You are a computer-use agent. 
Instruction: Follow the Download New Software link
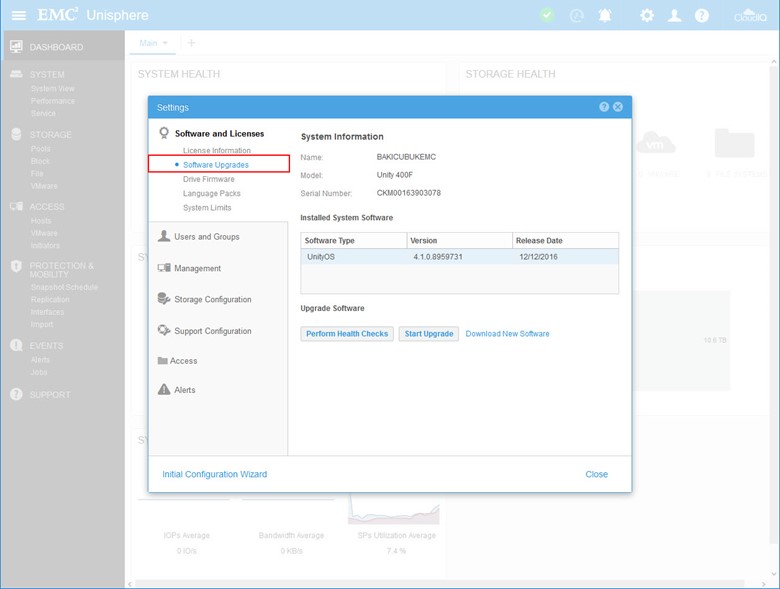coord(507,334)
